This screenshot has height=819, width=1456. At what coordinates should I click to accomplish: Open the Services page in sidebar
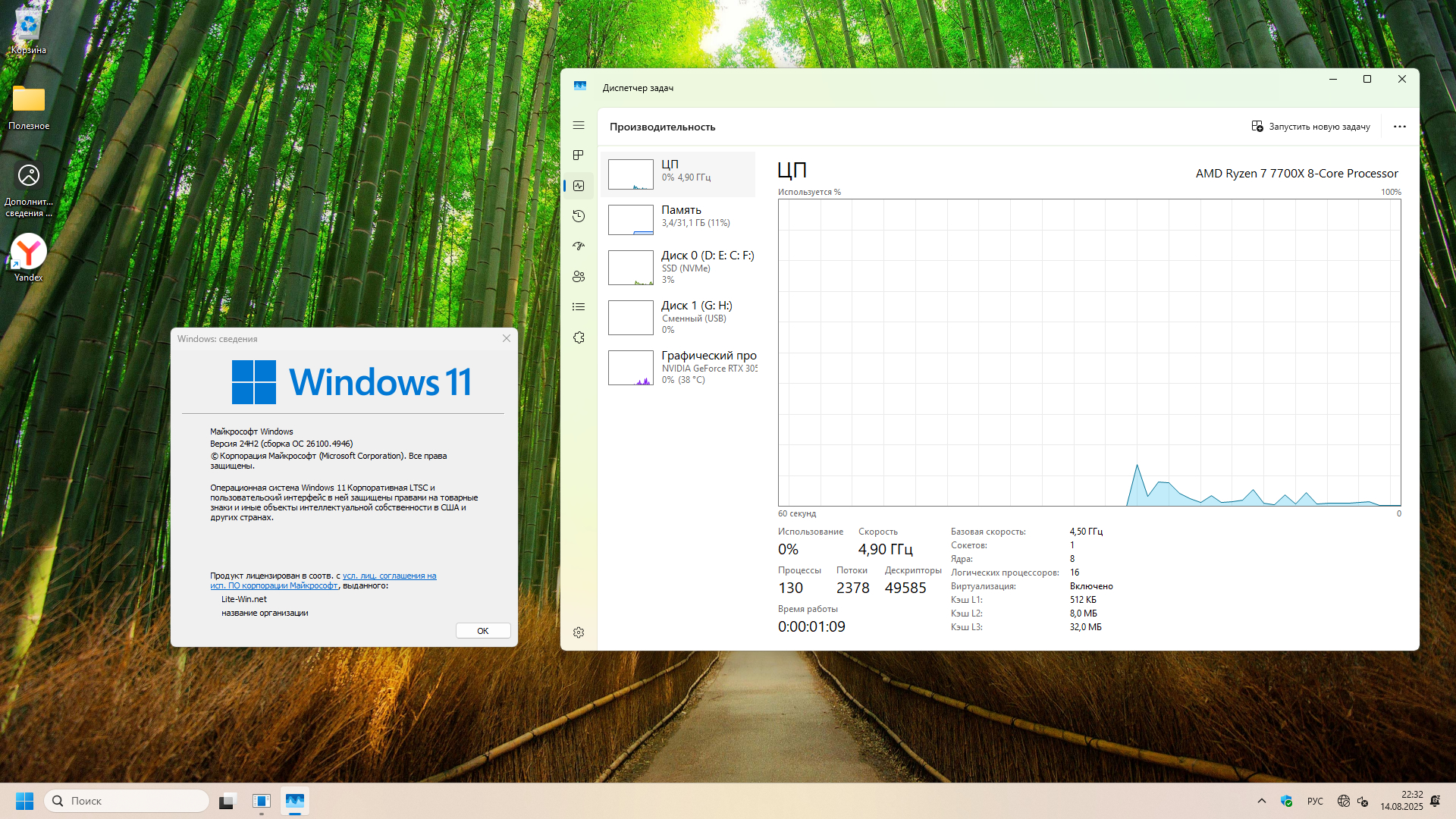pos(579,337)
